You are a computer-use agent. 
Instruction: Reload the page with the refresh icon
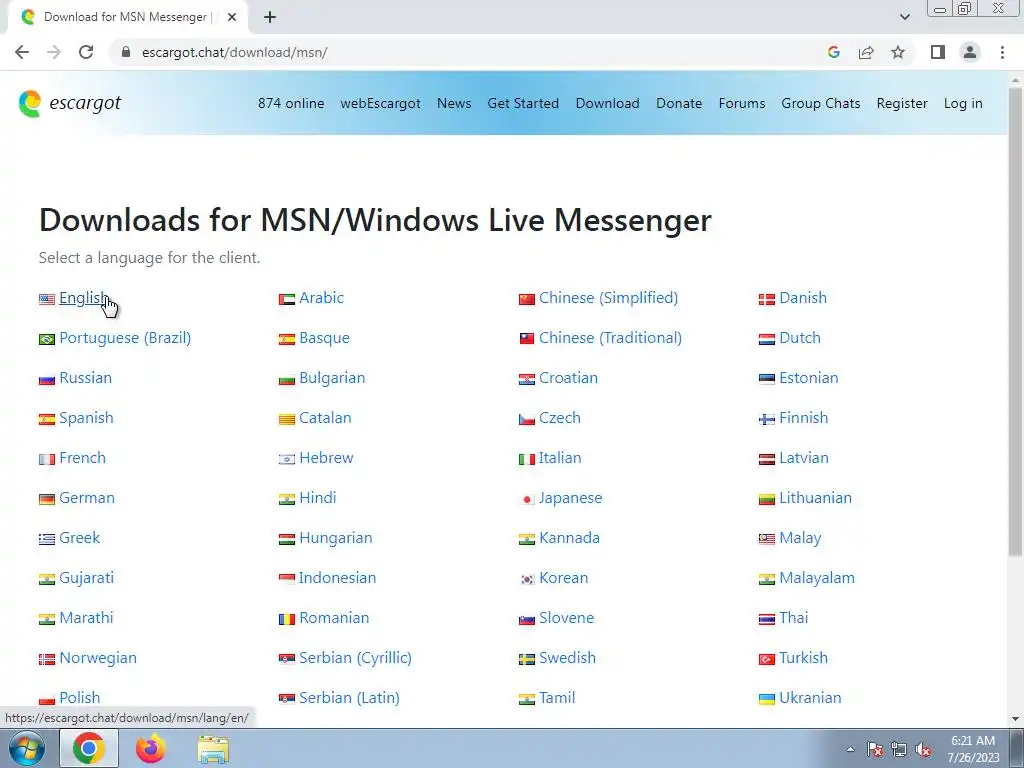86,52
